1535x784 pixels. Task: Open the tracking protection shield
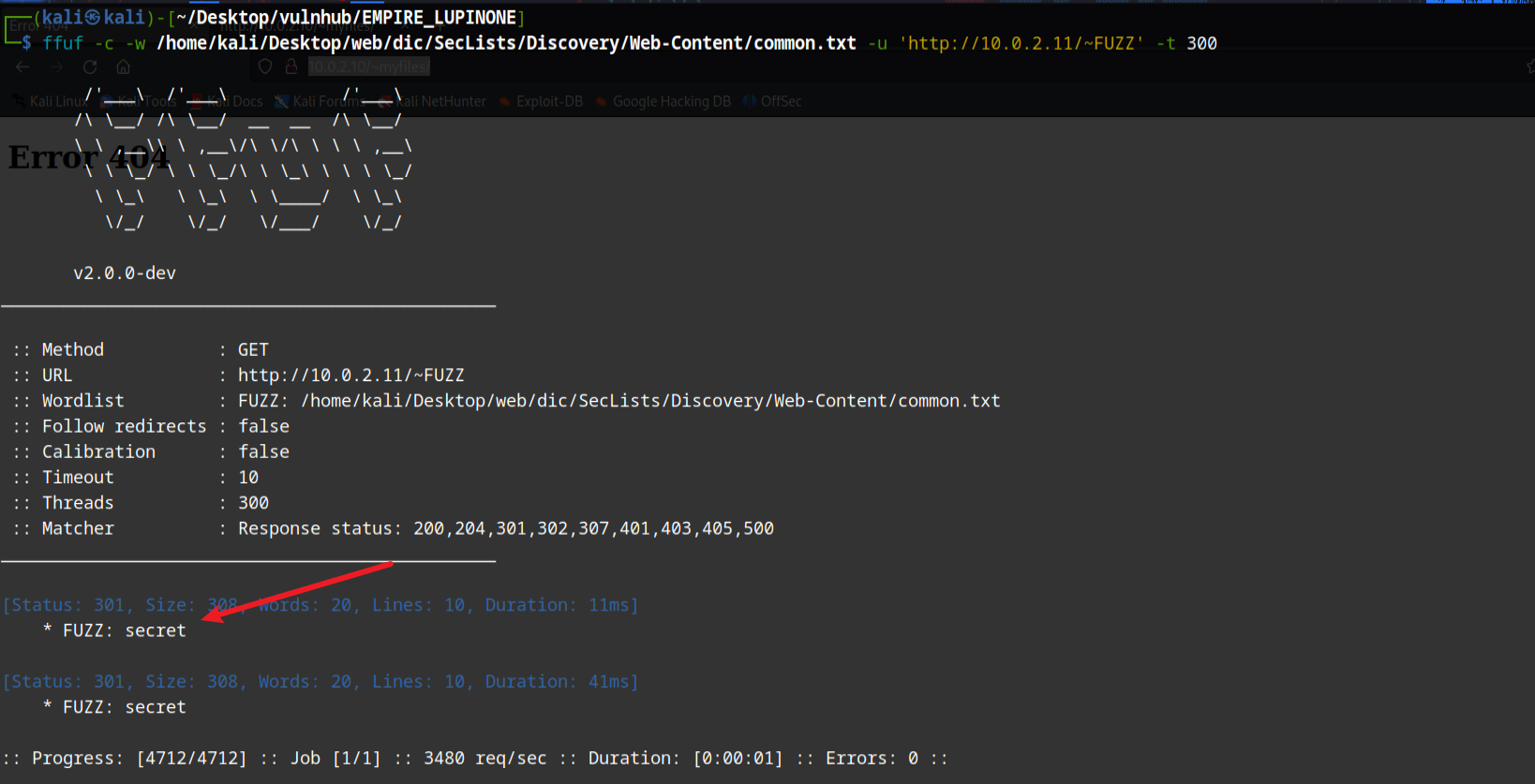[x=265, y=67]
